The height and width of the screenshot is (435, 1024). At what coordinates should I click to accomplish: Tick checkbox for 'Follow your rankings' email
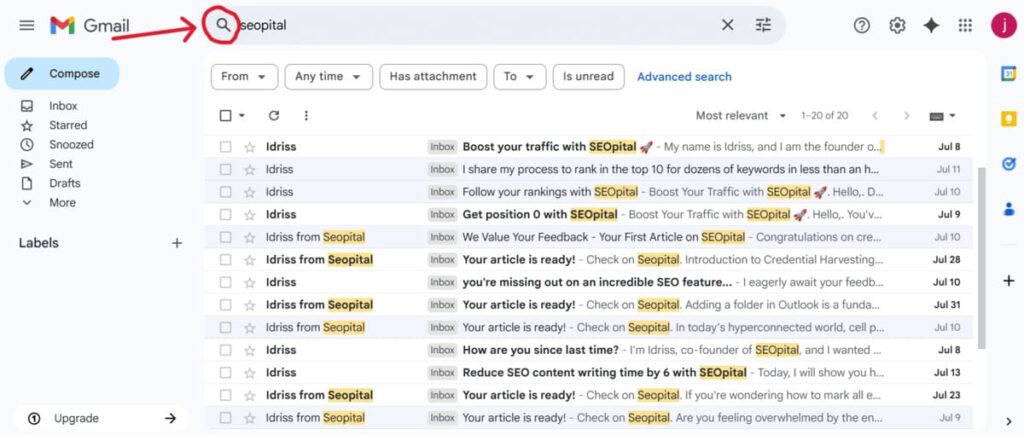225,192
